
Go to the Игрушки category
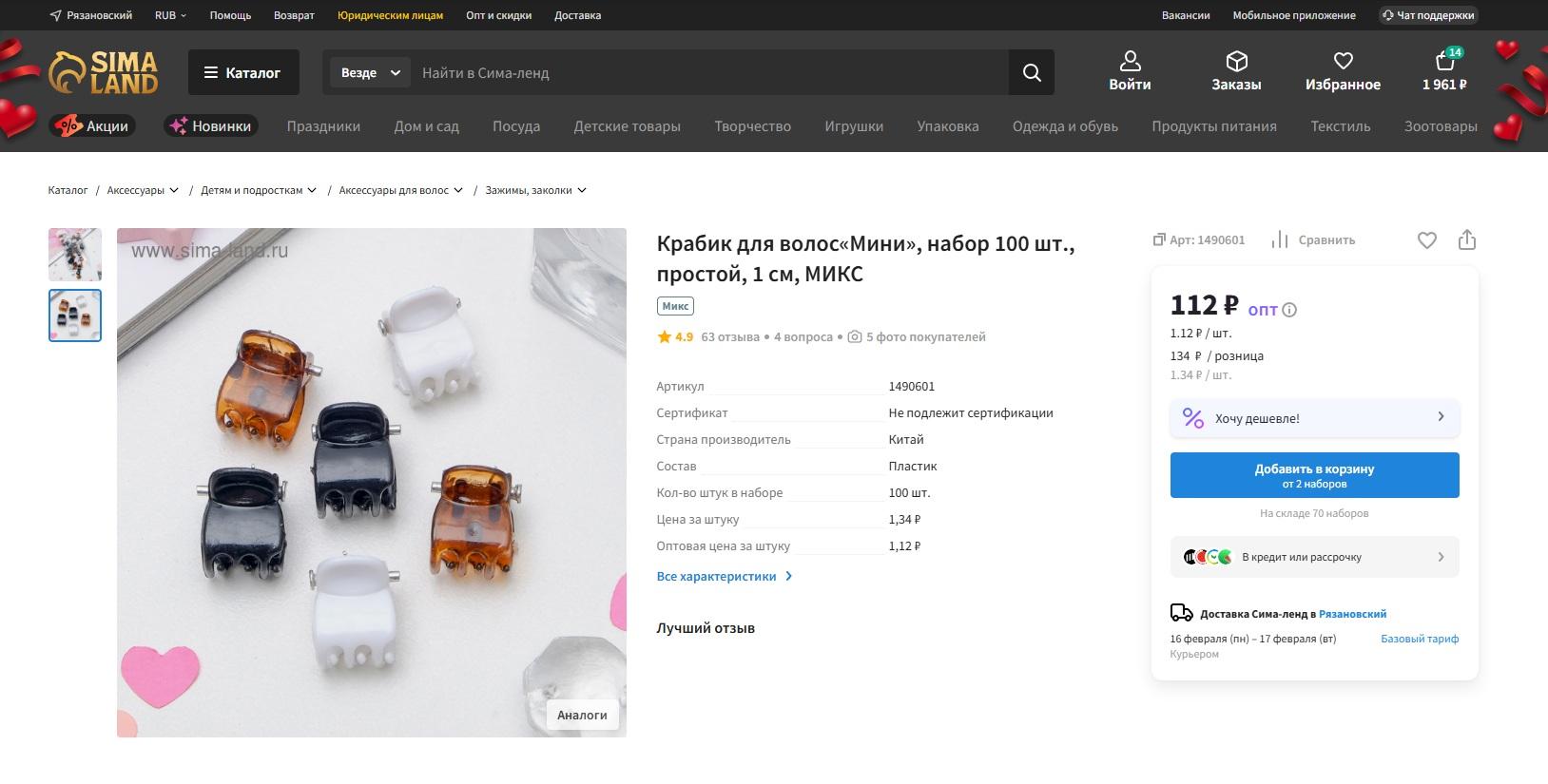pyautogui.click(x=853, y=126)
